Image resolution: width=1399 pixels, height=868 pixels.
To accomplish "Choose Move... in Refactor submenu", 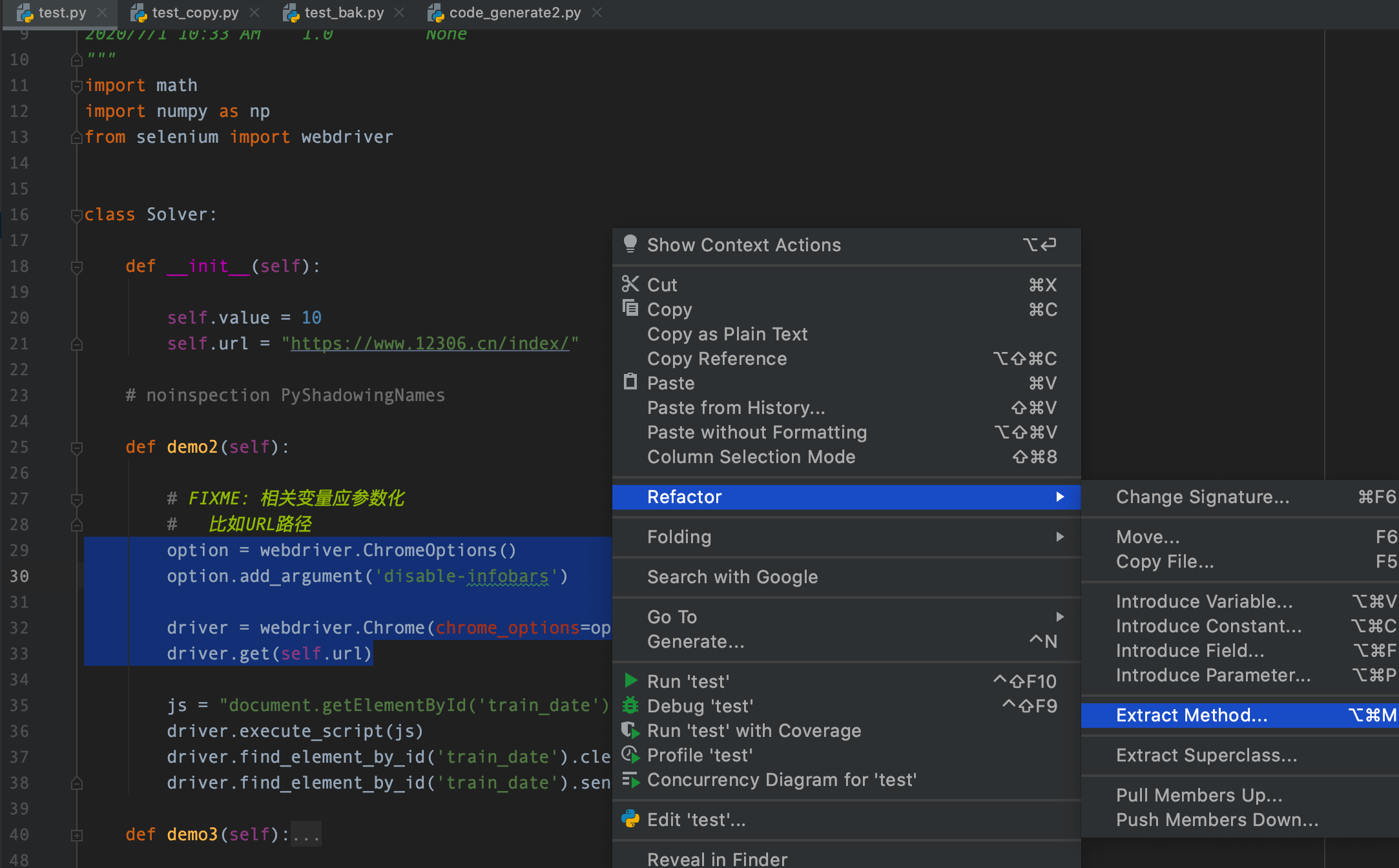I will (1239, 537).
